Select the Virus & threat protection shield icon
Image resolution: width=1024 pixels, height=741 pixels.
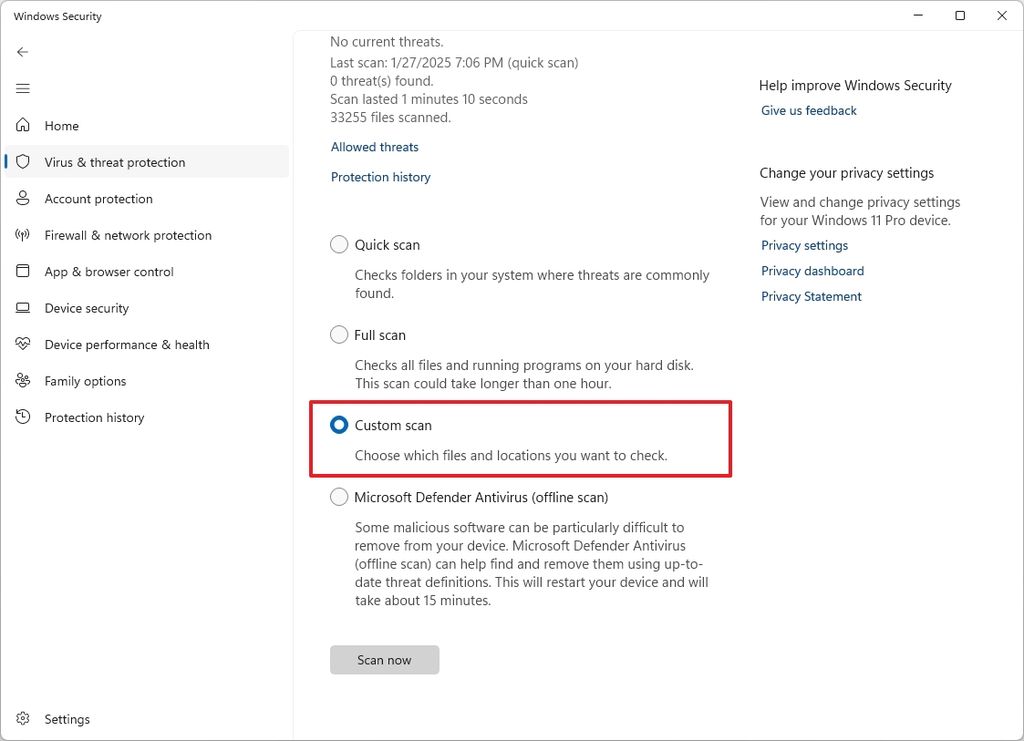point(22,162)
